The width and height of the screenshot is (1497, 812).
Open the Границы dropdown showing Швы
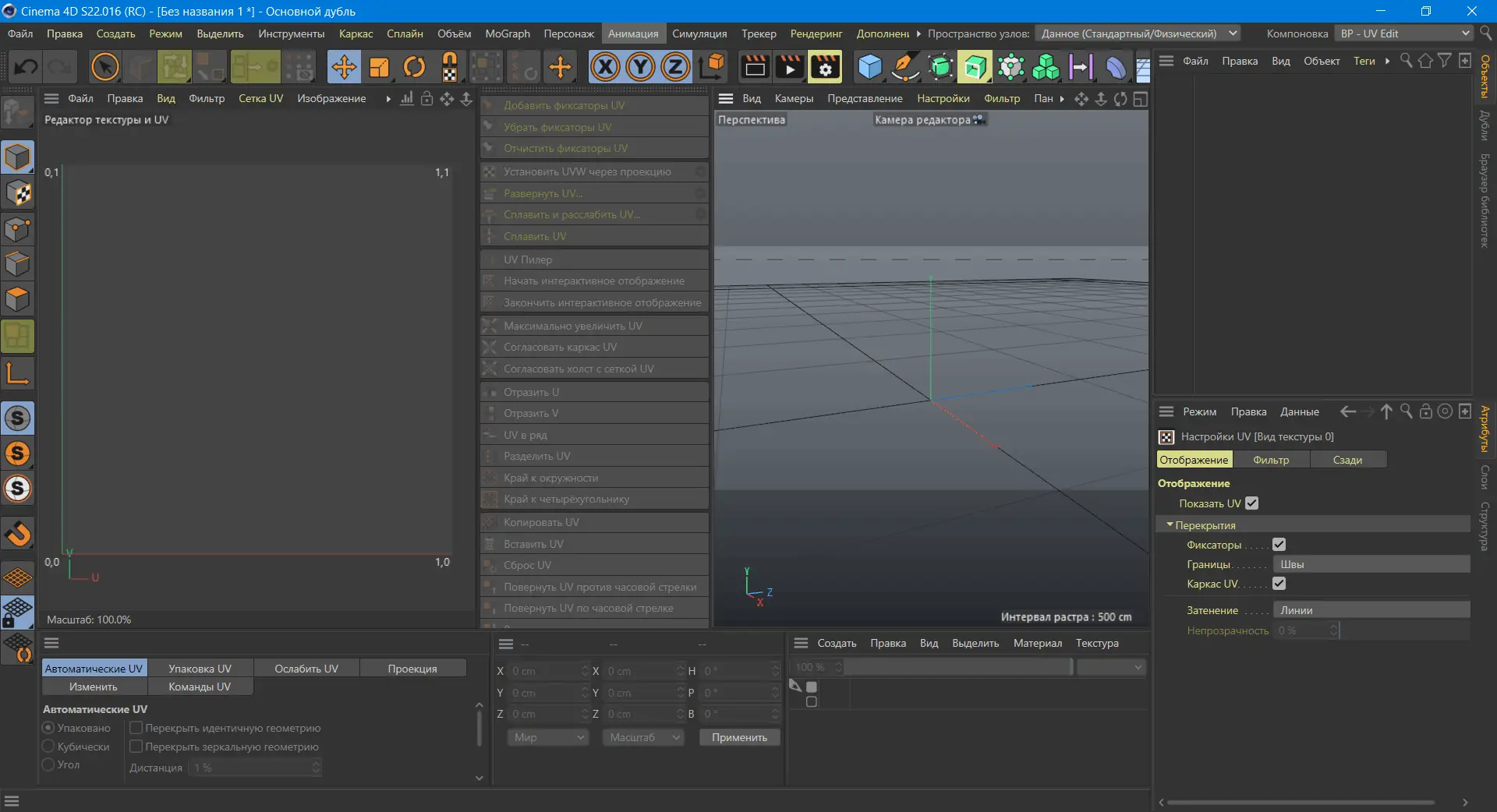click(1371, 564)
